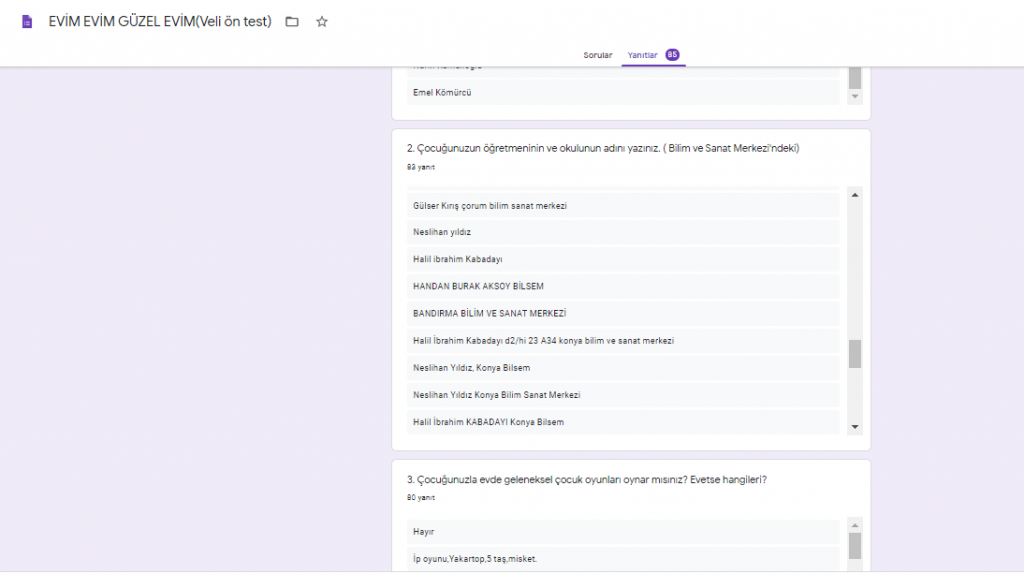
Task: Click the scrollbar thumb in question 2 list
Action: [x=855, y=354]
